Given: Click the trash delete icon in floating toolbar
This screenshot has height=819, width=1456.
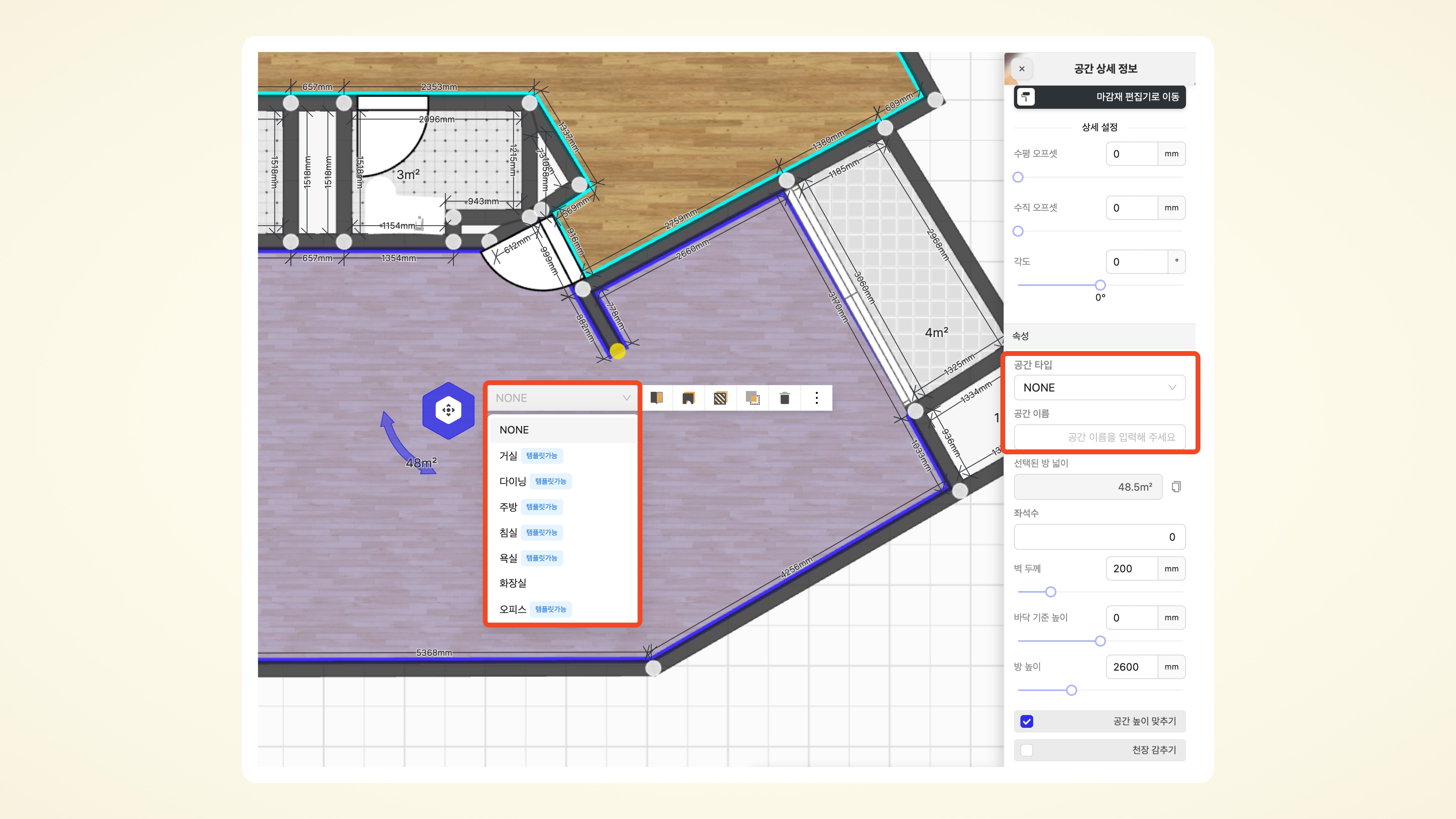Looking at the screenshot, I should (784, 398).
